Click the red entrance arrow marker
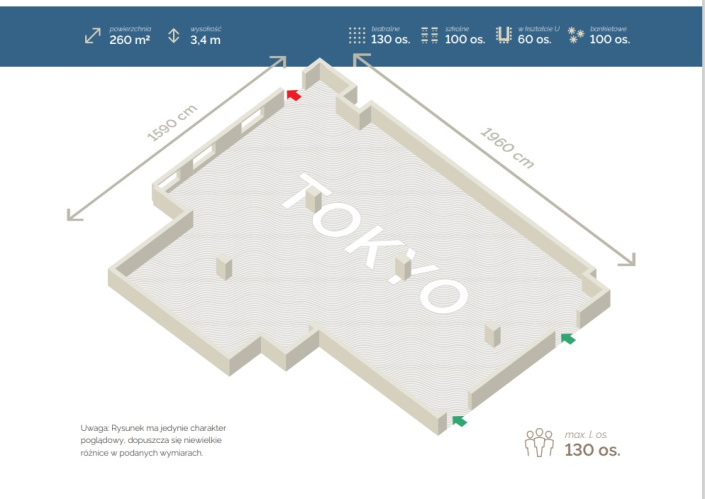Screen dimensions: 705x499 (293, 95)
